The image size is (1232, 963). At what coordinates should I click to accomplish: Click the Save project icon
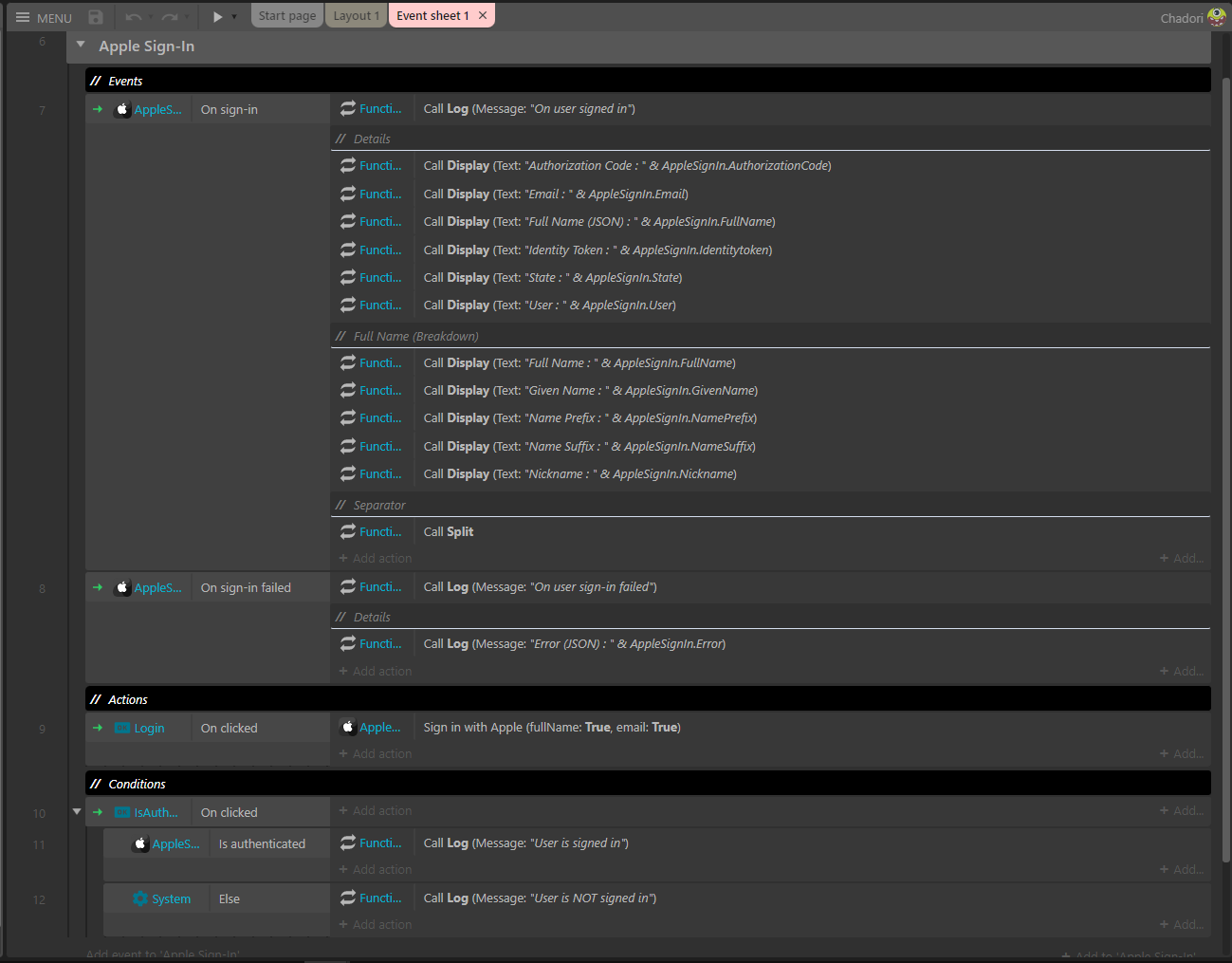coord(94,16)
